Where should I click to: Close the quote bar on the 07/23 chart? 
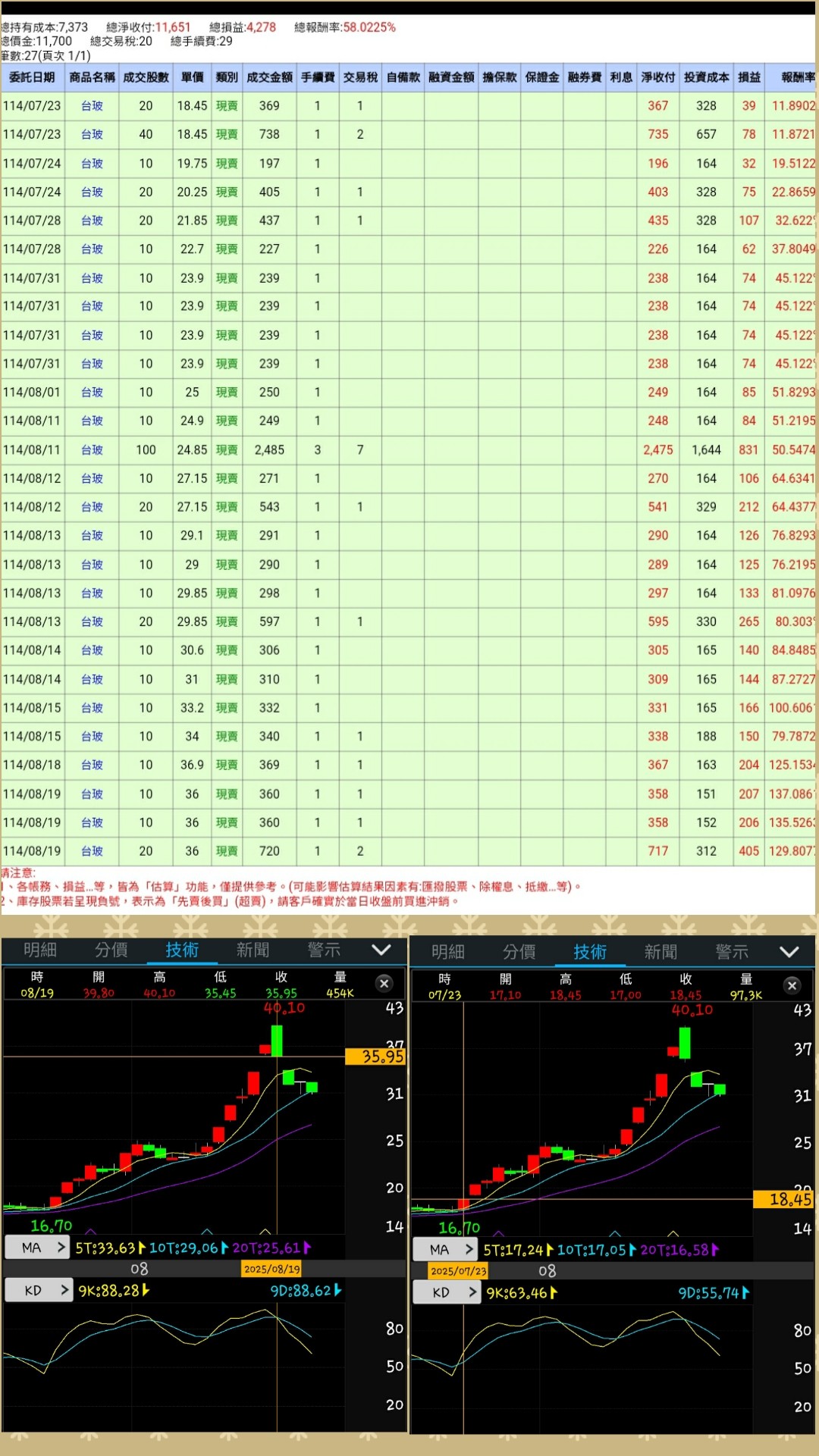click(x=792, y=985)
